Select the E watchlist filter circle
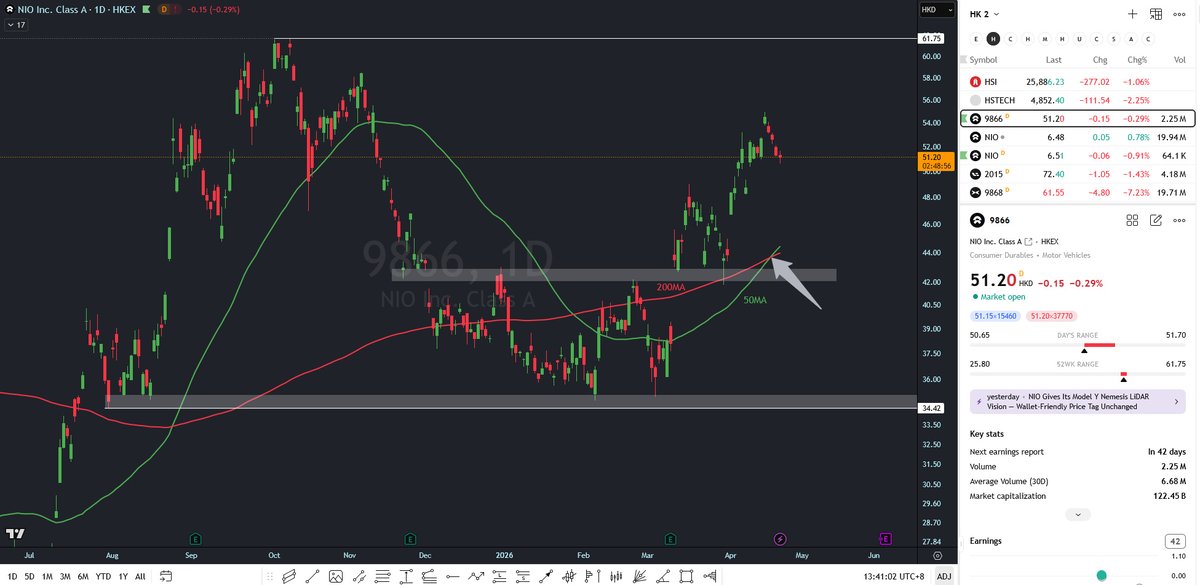Image resolution: width=1200 pixels, height=585 pixels. click(975, 39)
